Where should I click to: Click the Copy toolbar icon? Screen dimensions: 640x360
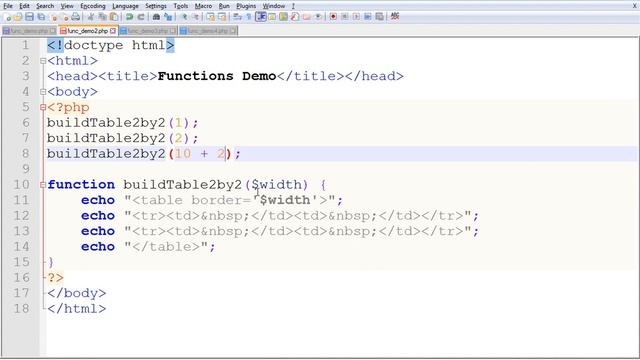point(102,17)
